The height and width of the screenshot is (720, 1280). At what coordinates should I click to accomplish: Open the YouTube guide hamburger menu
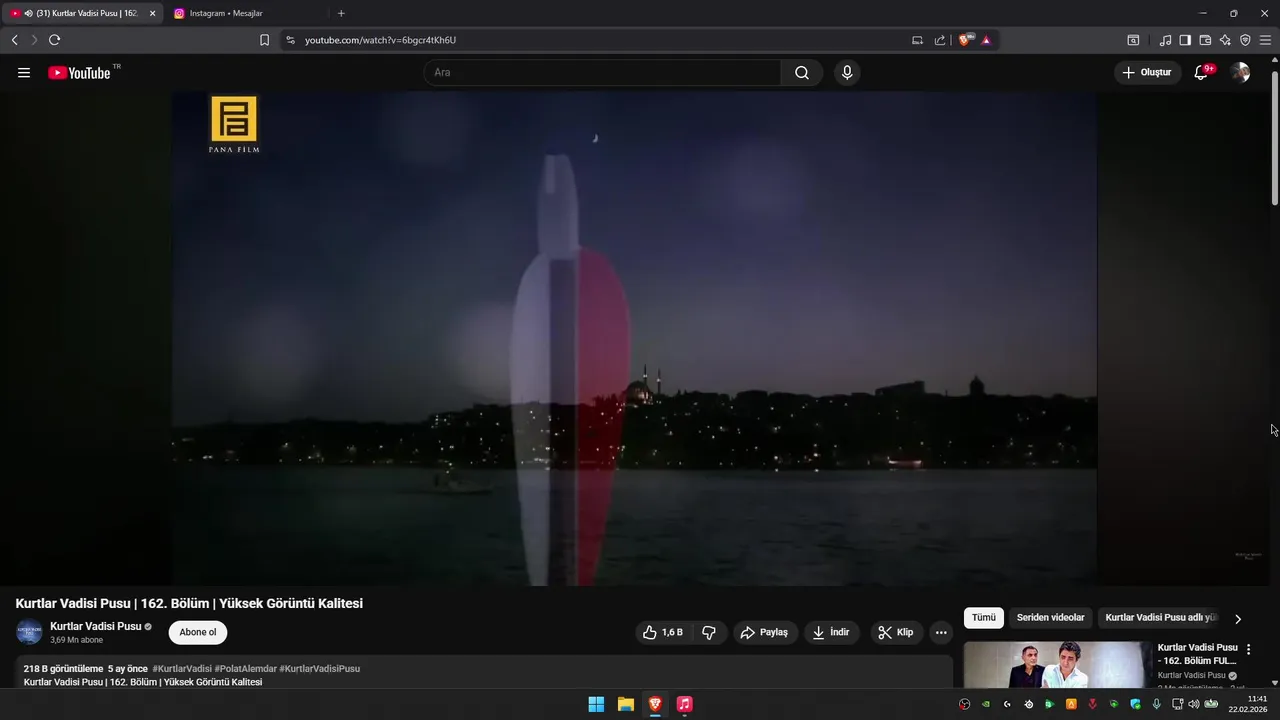click(x=24, y=73)
